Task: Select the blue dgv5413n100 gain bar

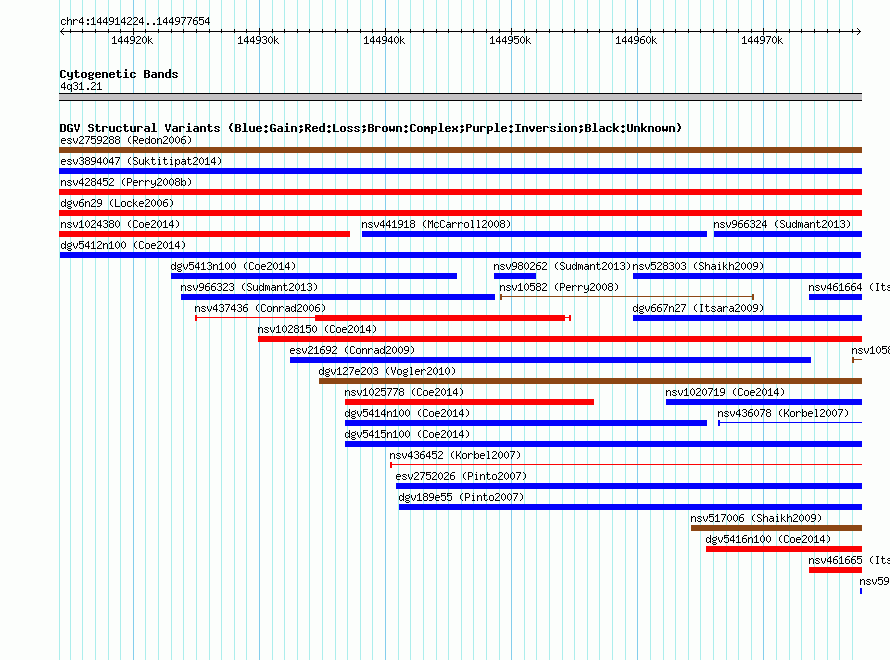Action: coord(314,276)
